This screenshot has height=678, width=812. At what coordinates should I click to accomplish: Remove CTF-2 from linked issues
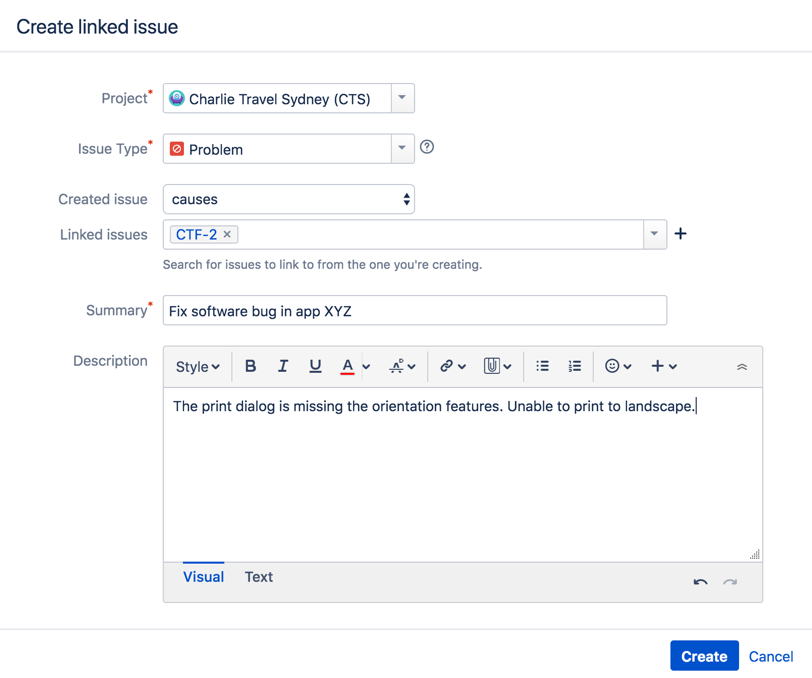click(x=228, y=235)
